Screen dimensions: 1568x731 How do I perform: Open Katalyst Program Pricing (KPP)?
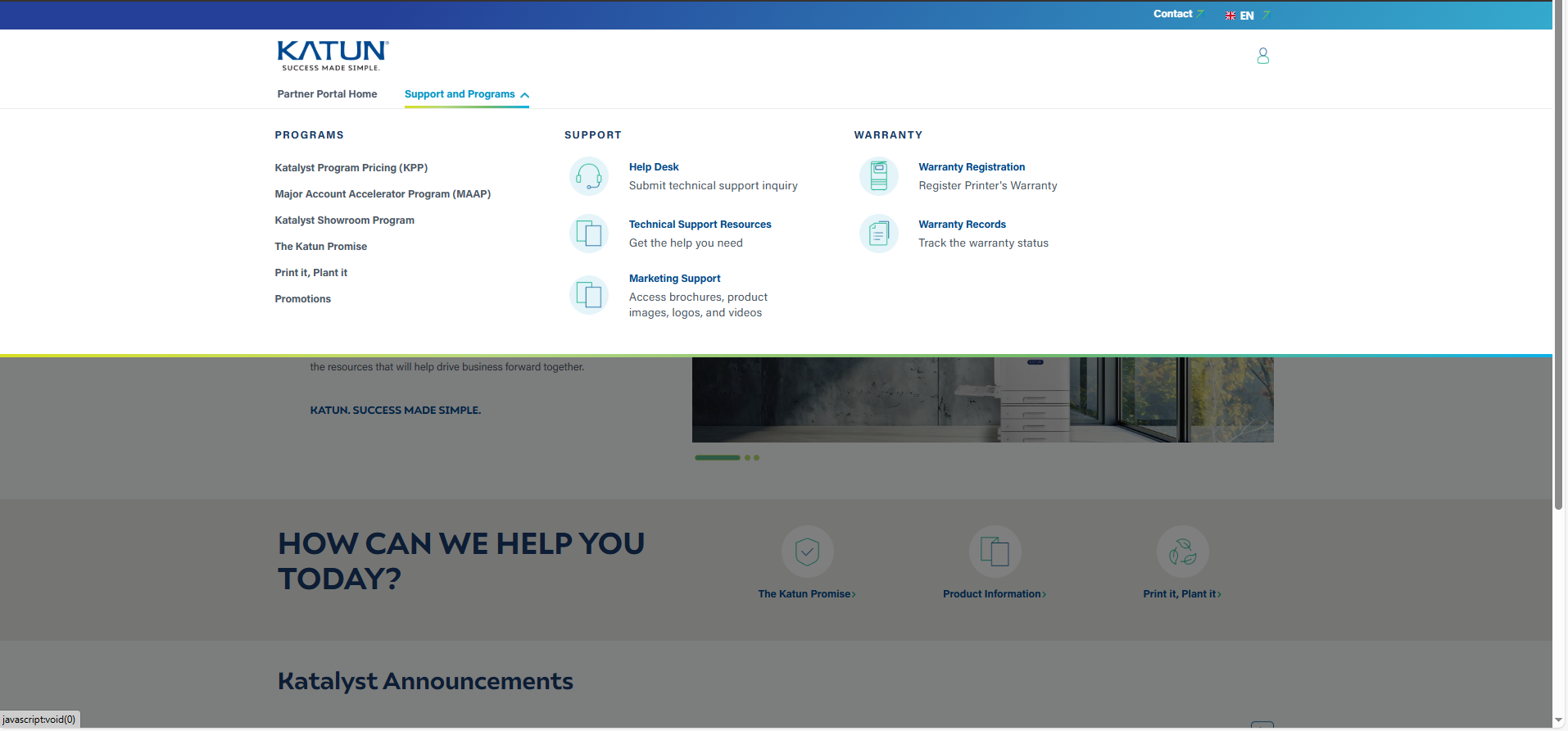[351, 168]
